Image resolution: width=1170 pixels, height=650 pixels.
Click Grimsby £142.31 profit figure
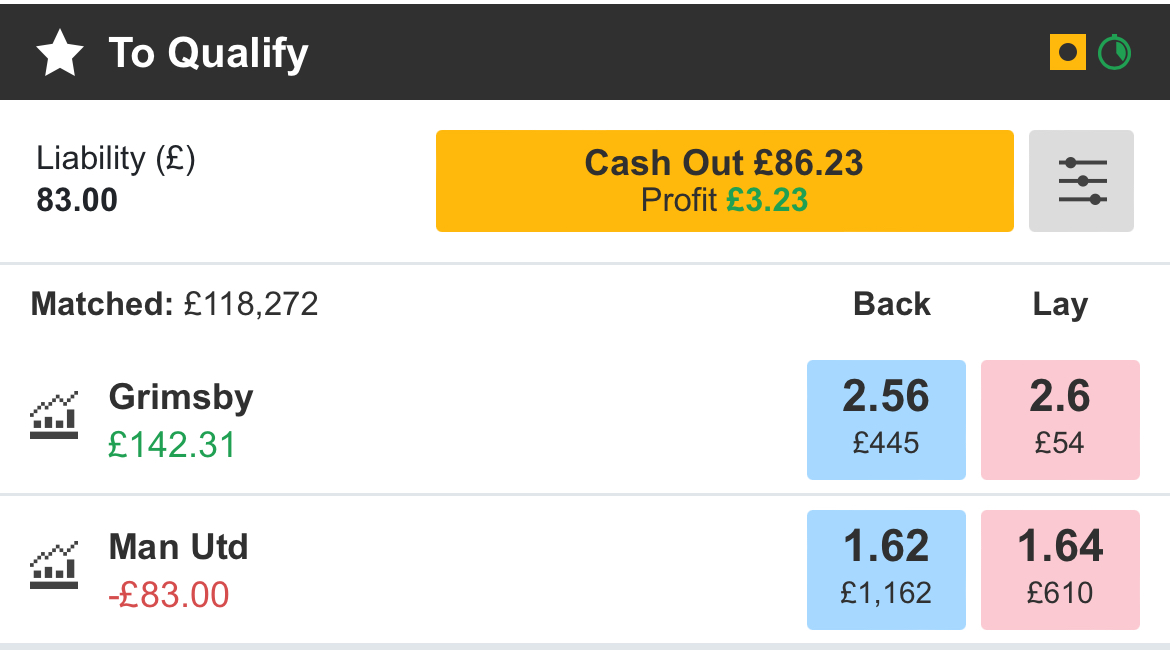pyautogui.click(x=172, y=445)
